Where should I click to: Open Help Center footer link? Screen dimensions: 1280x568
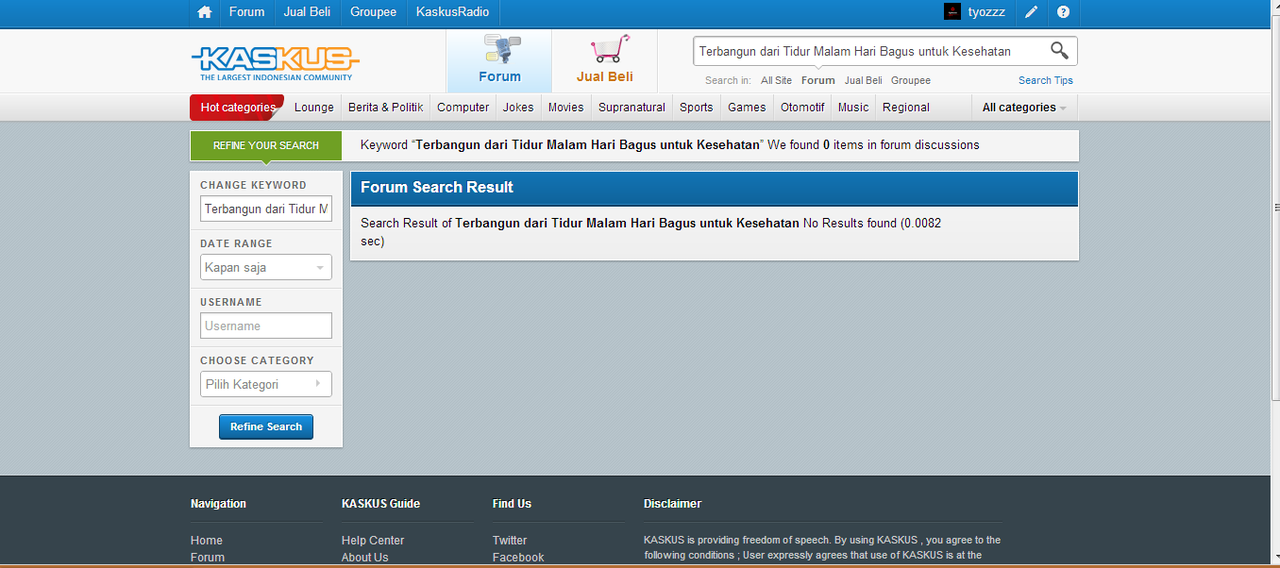pos(373,540)
